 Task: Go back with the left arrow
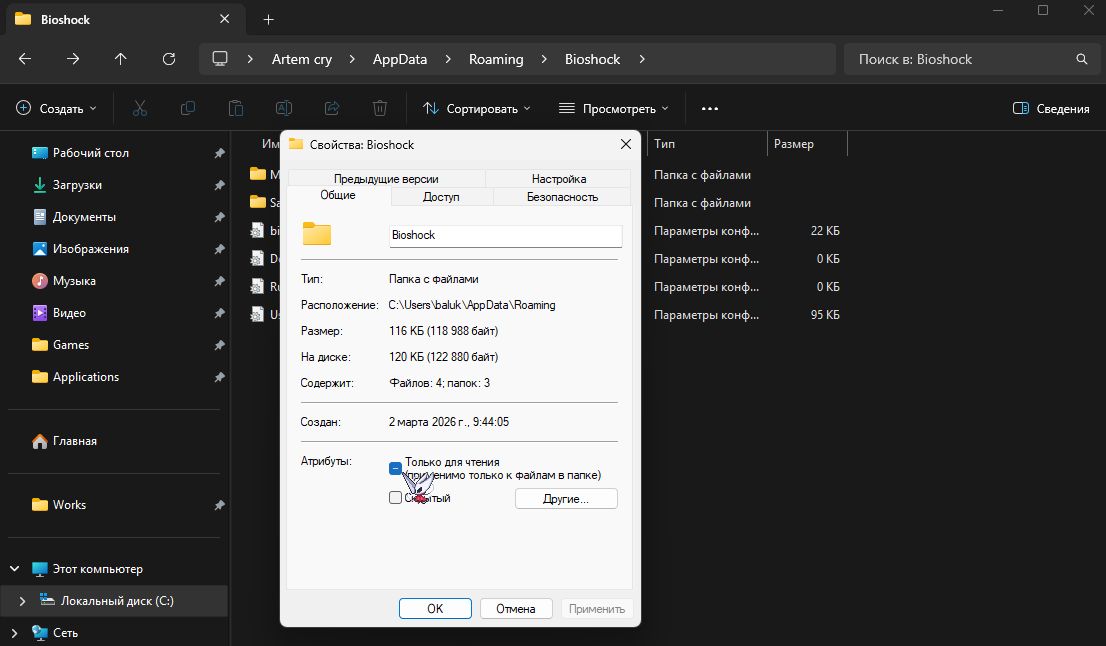point(25,59)
